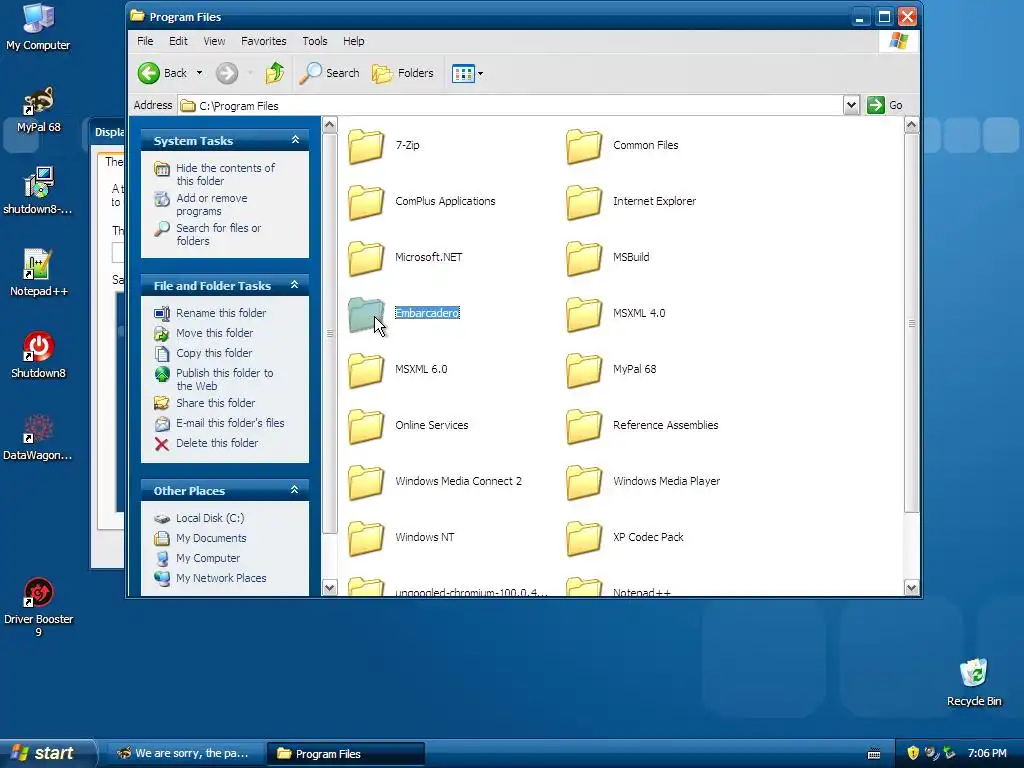Click the Program Files taskbar button
Viewport: 1024px width, 768px height.
(x=345, y=754)
